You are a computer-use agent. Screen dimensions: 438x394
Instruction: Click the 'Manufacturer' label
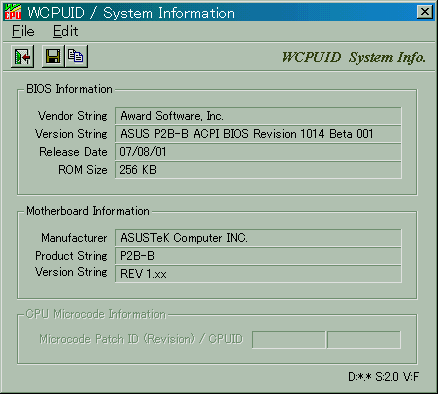[74, 238]
